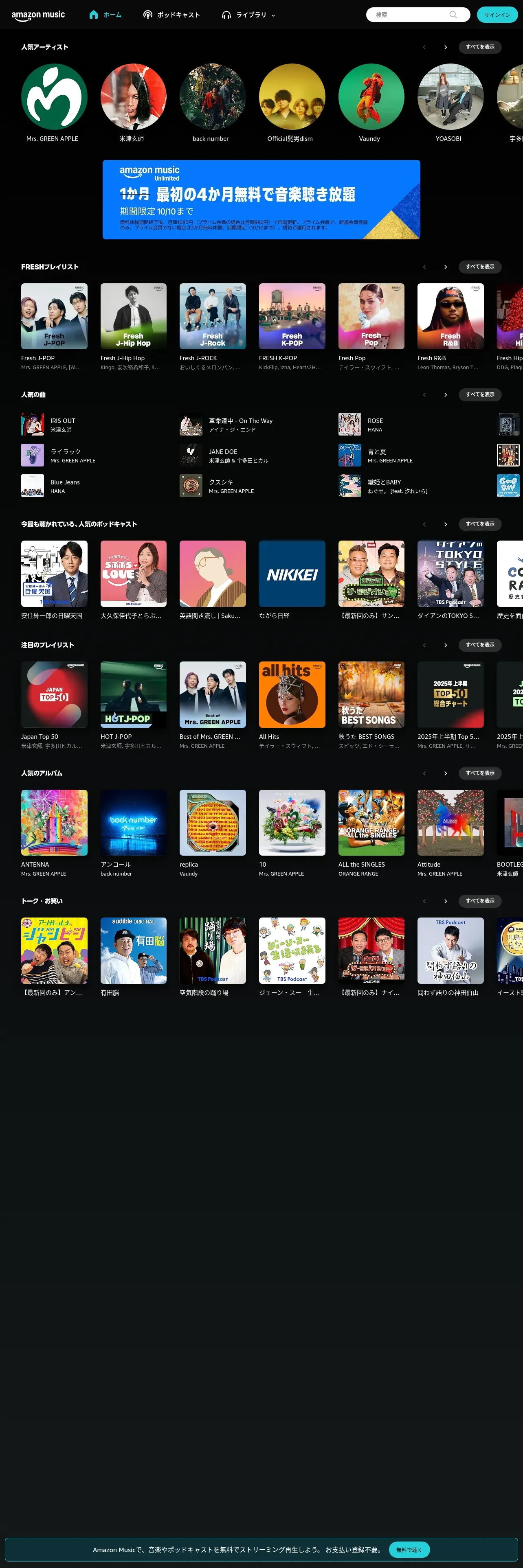Open 米津玄師 artist image

(x=133, y=97)
